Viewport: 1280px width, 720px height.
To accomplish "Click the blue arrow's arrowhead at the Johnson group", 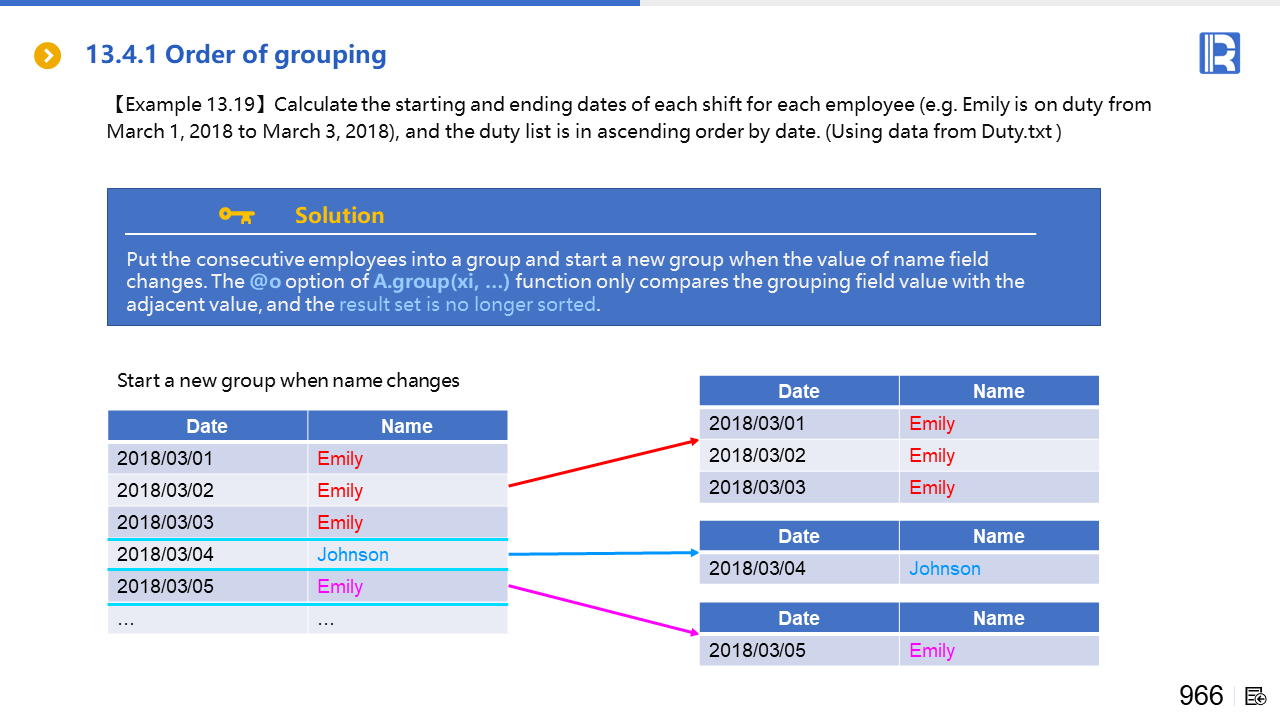I will pyautogui.click(x=692, y=552).
